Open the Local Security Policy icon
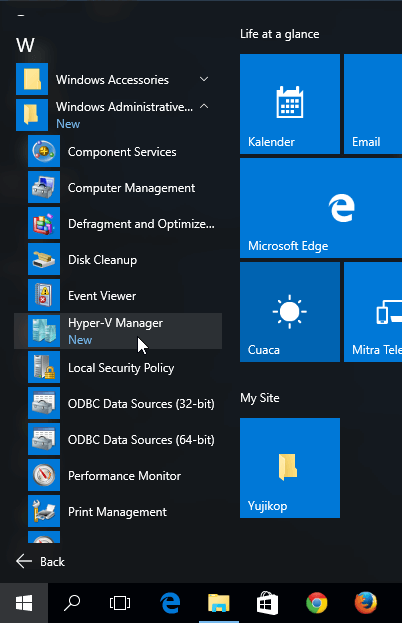402x623 pixels. tap(44, 367)
